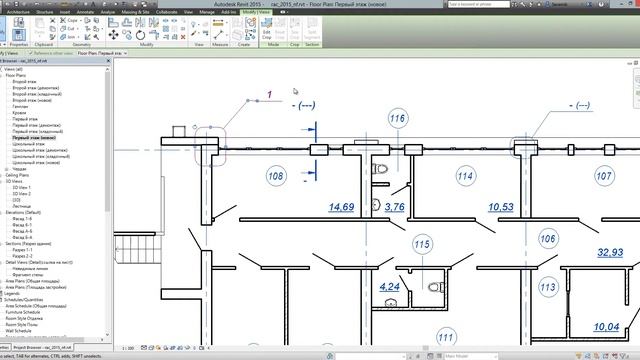Screen dimensions: 640x360
Task: Select the Rotate tool
Action: click(140, 36)
